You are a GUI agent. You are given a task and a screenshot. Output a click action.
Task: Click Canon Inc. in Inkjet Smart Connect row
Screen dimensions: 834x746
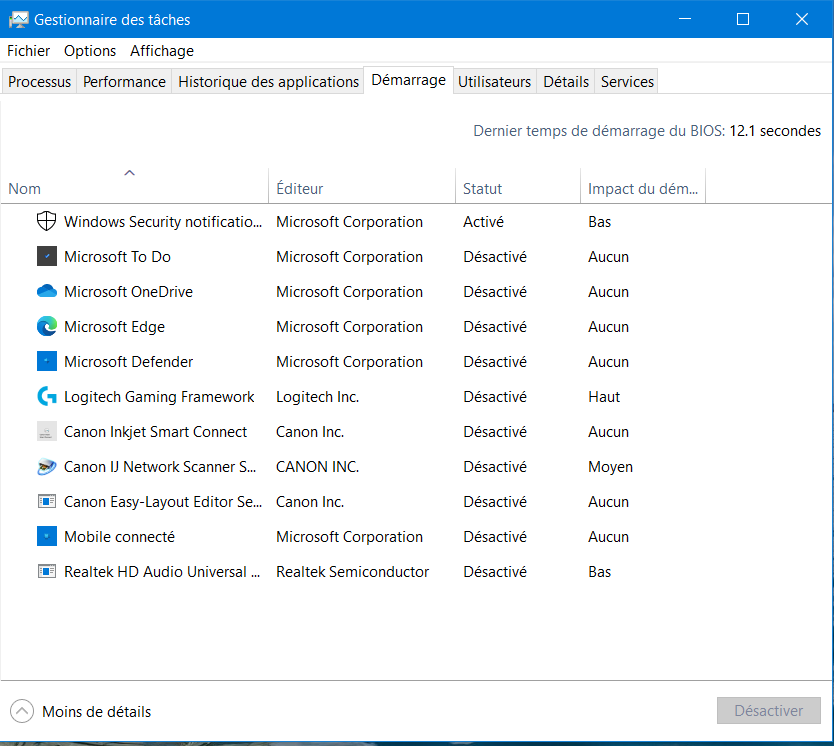pyautogui.click(x=310, y=432)
